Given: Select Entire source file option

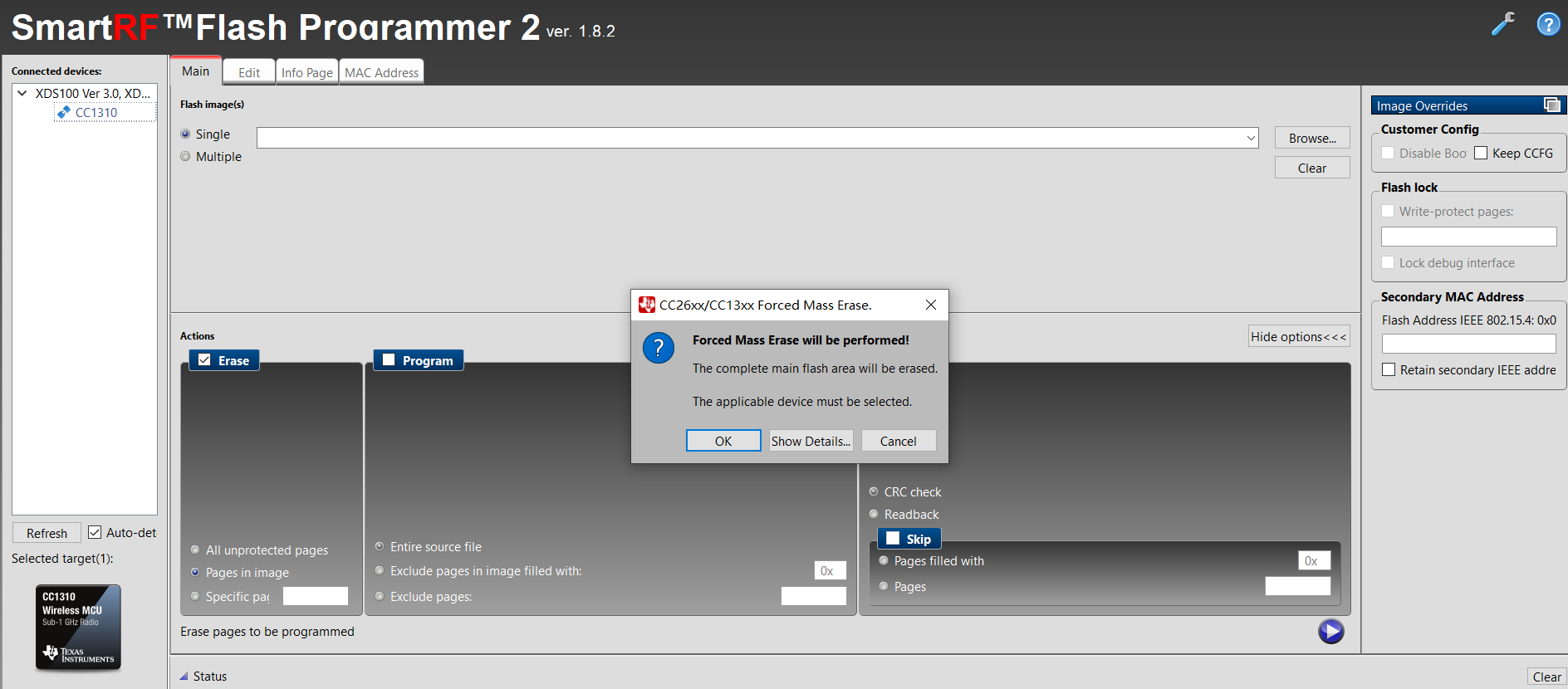Looking at the screenshot, I should tap(380, 546).
